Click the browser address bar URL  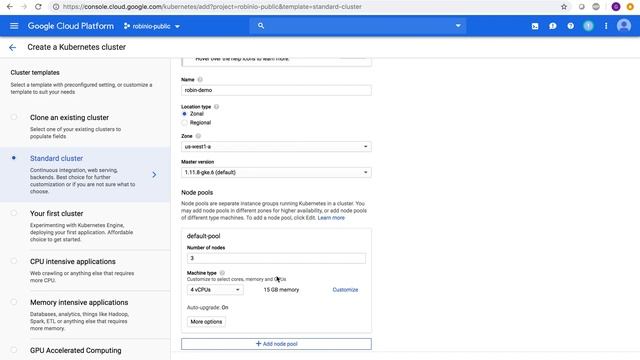212,7
